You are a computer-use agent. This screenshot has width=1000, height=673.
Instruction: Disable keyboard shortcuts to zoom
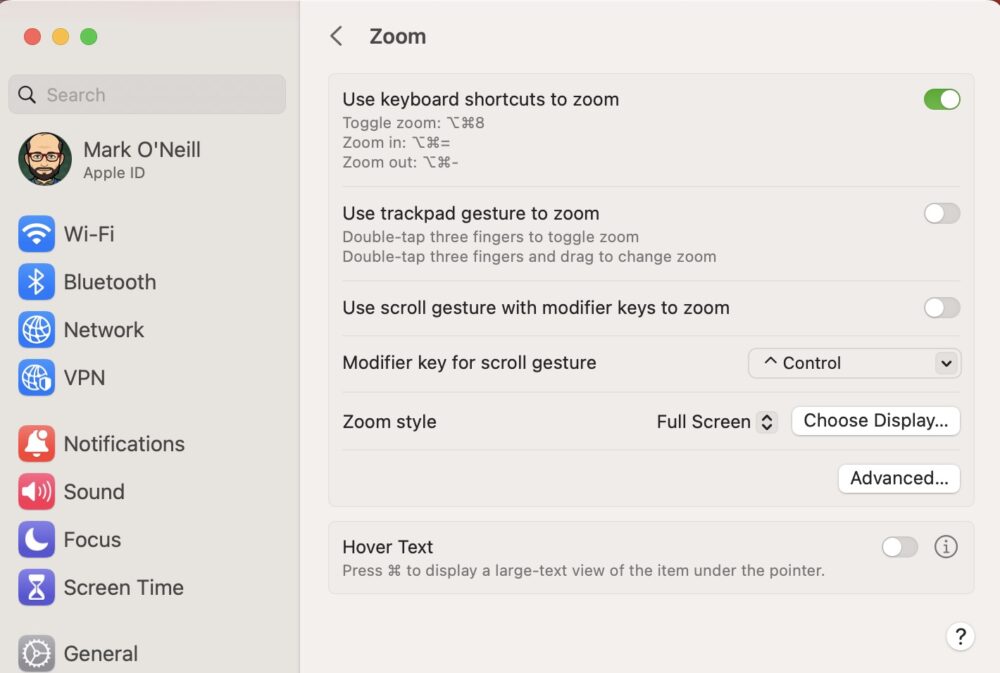tap(941, 99)
